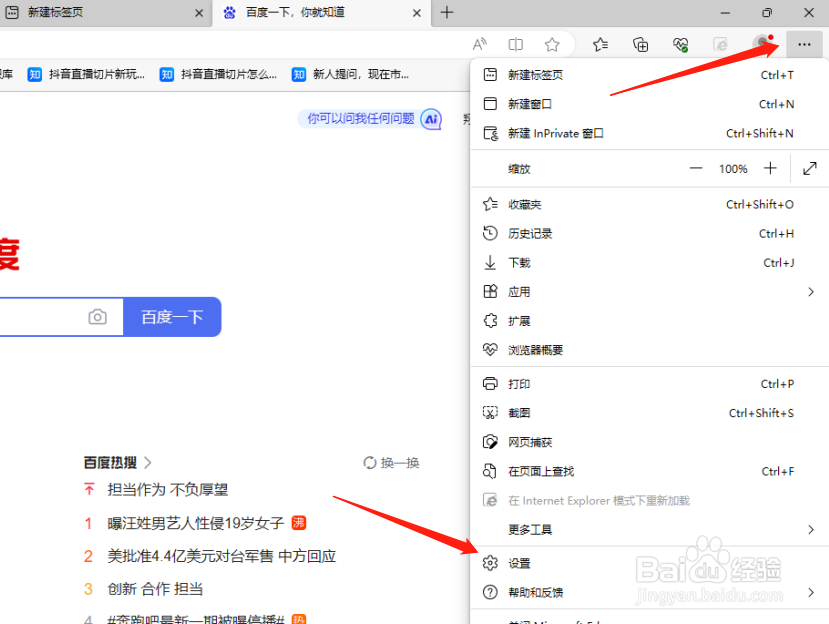Screen dimensions: 829x624
Task: Click the refresh icon beside 换一换
Action: click(370, 463)
